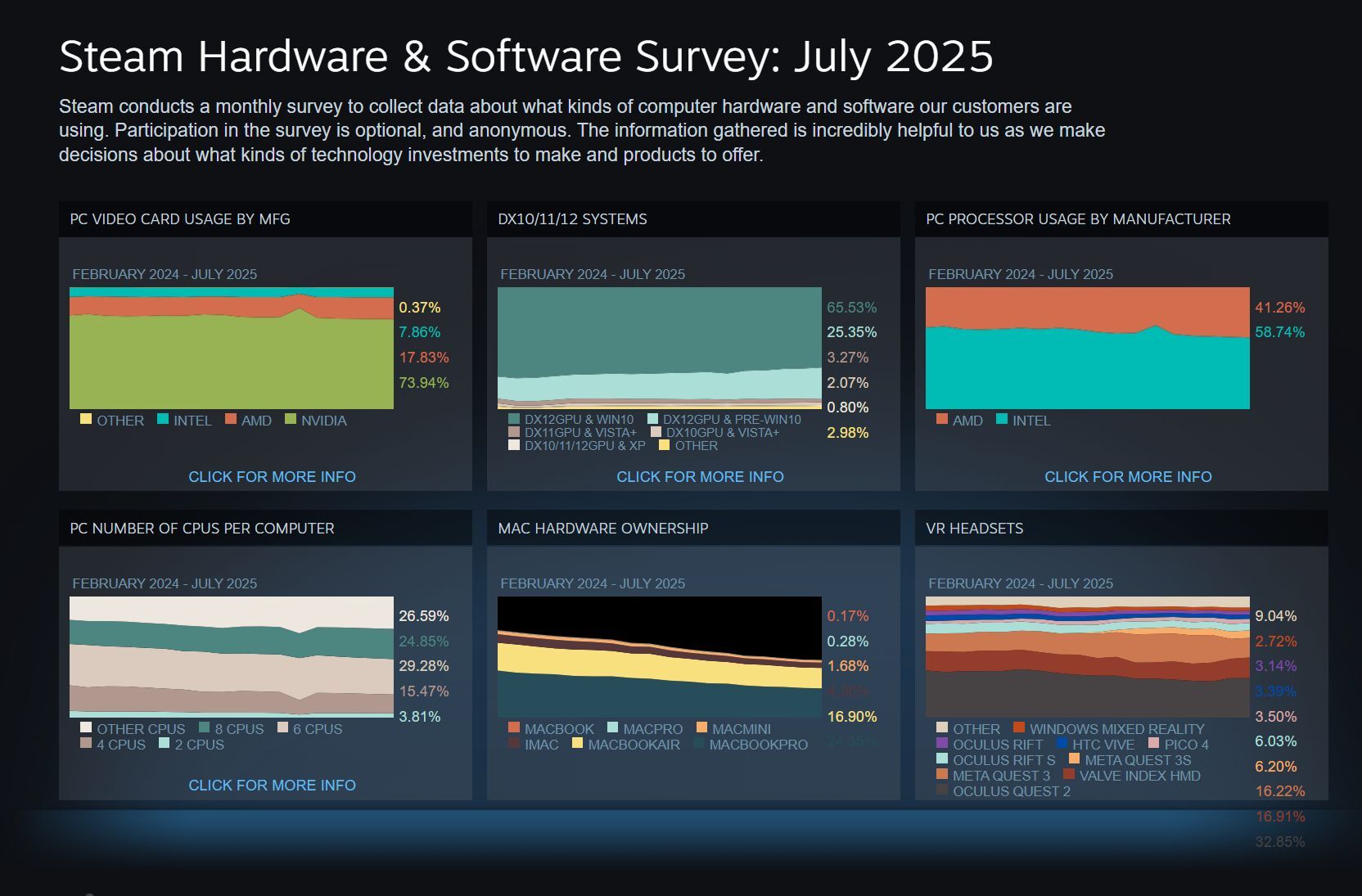Click the OCULUS QUEST 2 legend label
The height and width of the screenshot is (896, 1362).
[x=1011, y=791]
